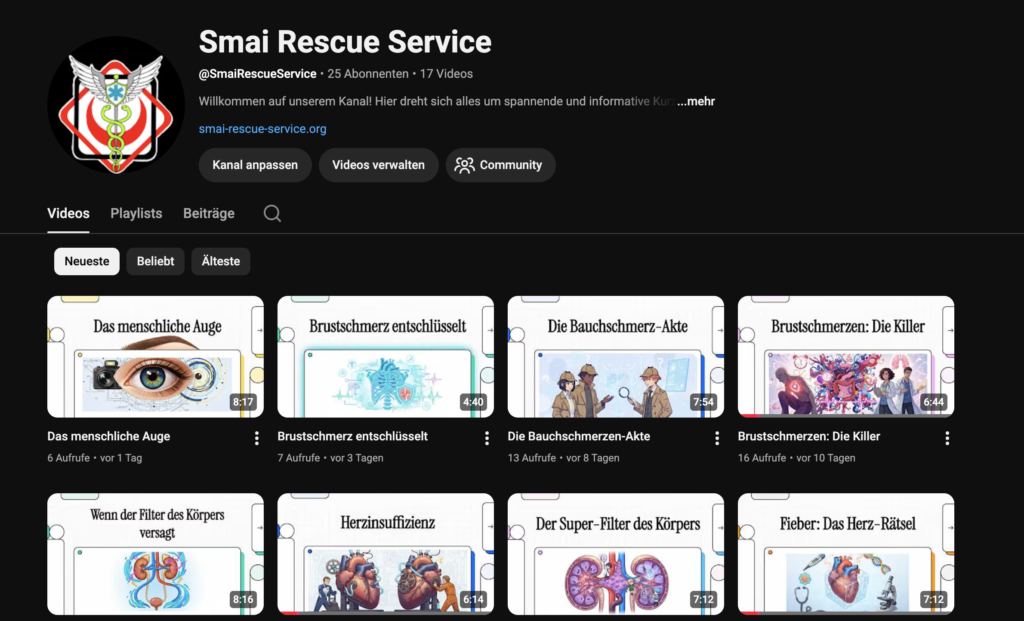Screen dimensions: 1024x621
Task: Click the 6:44 duration badge
Action: [933, 402]
